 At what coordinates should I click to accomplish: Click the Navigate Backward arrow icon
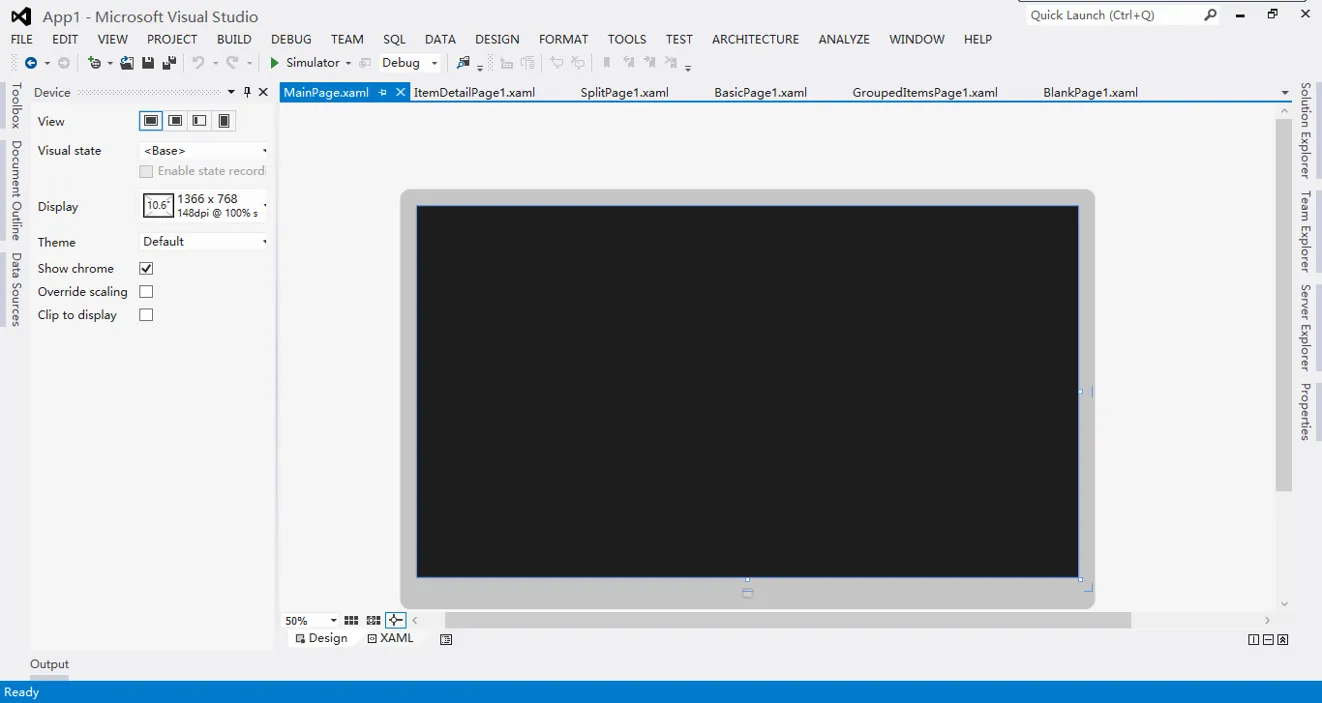[x=31, y=63]
